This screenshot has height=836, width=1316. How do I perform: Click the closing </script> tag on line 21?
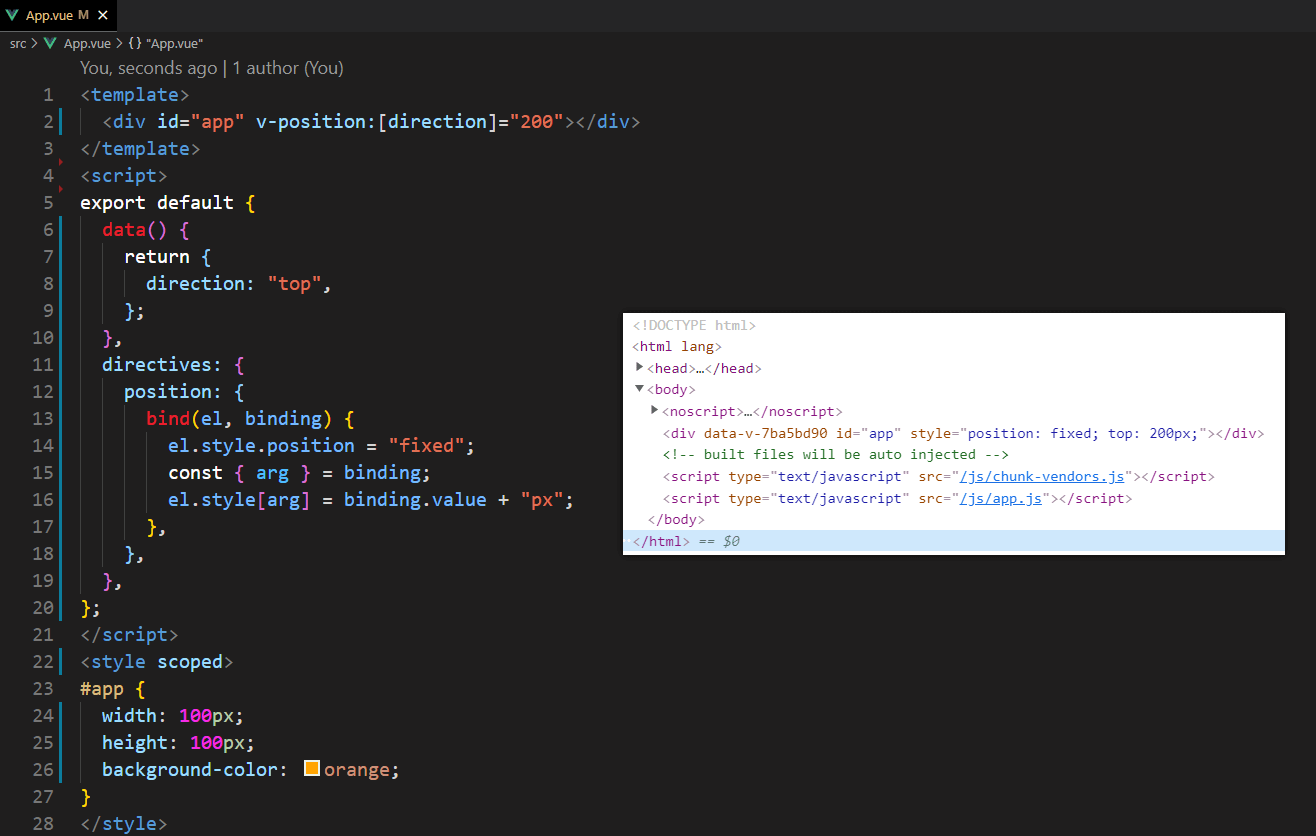click(129, 635)
